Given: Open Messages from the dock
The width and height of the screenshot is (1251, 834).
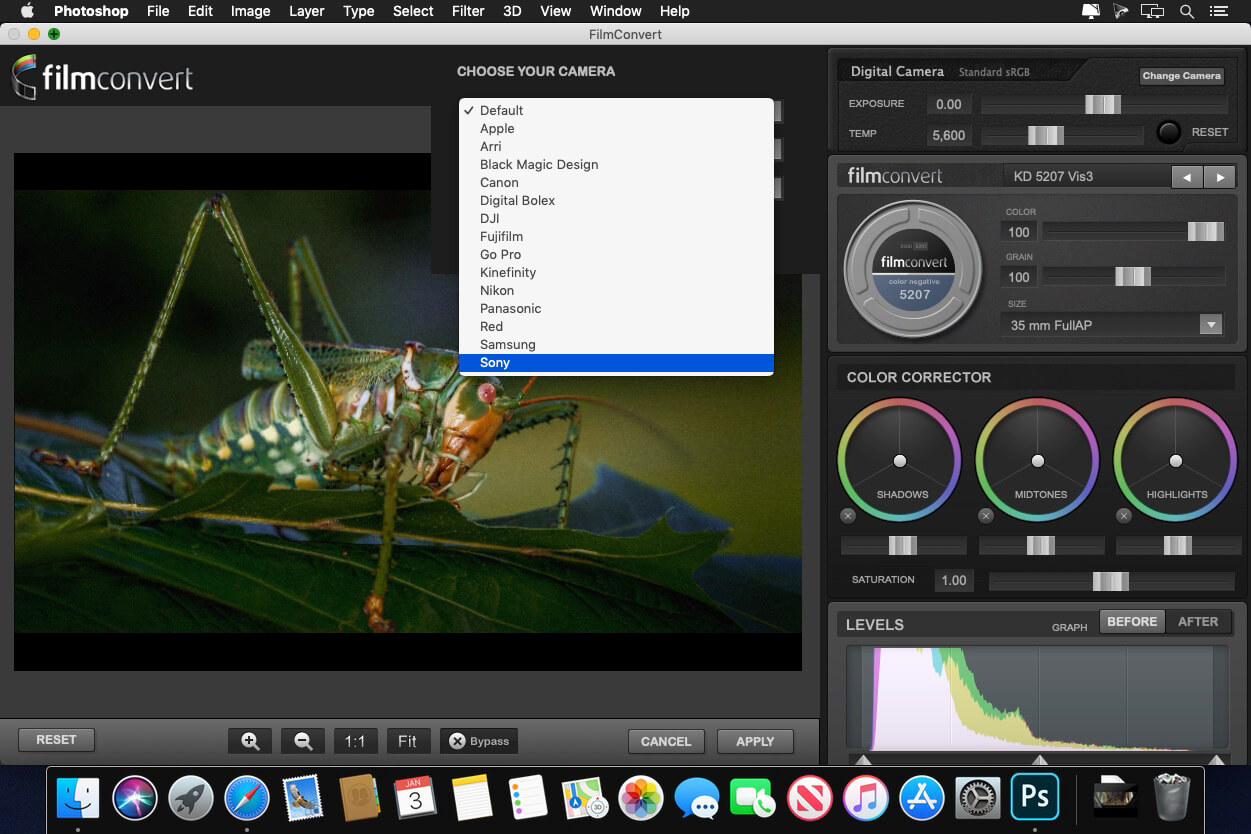Looking at the screenshot, I should (696, 798).
